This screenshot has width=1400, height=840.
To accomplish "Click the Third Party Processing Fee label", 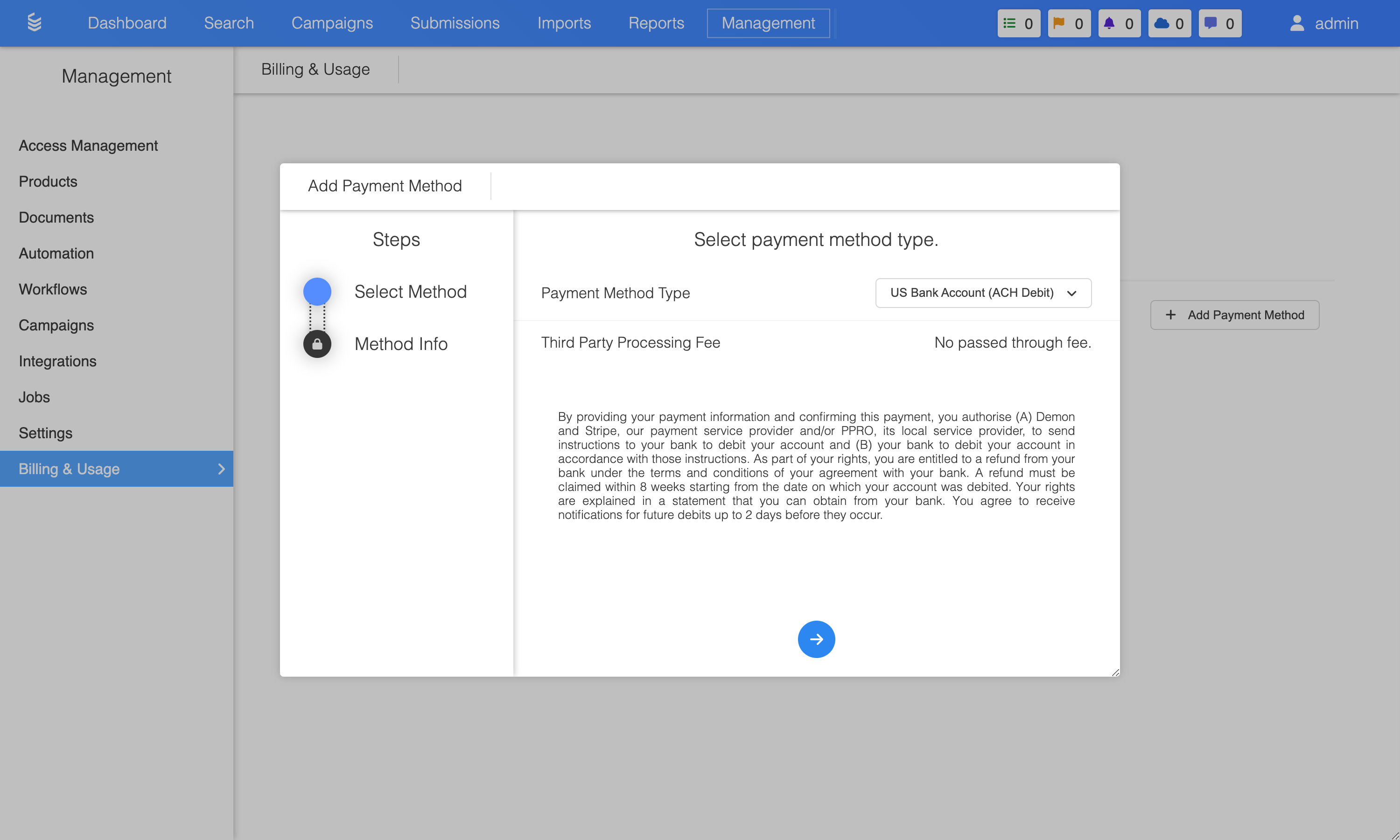I will (x=630, y=343).
